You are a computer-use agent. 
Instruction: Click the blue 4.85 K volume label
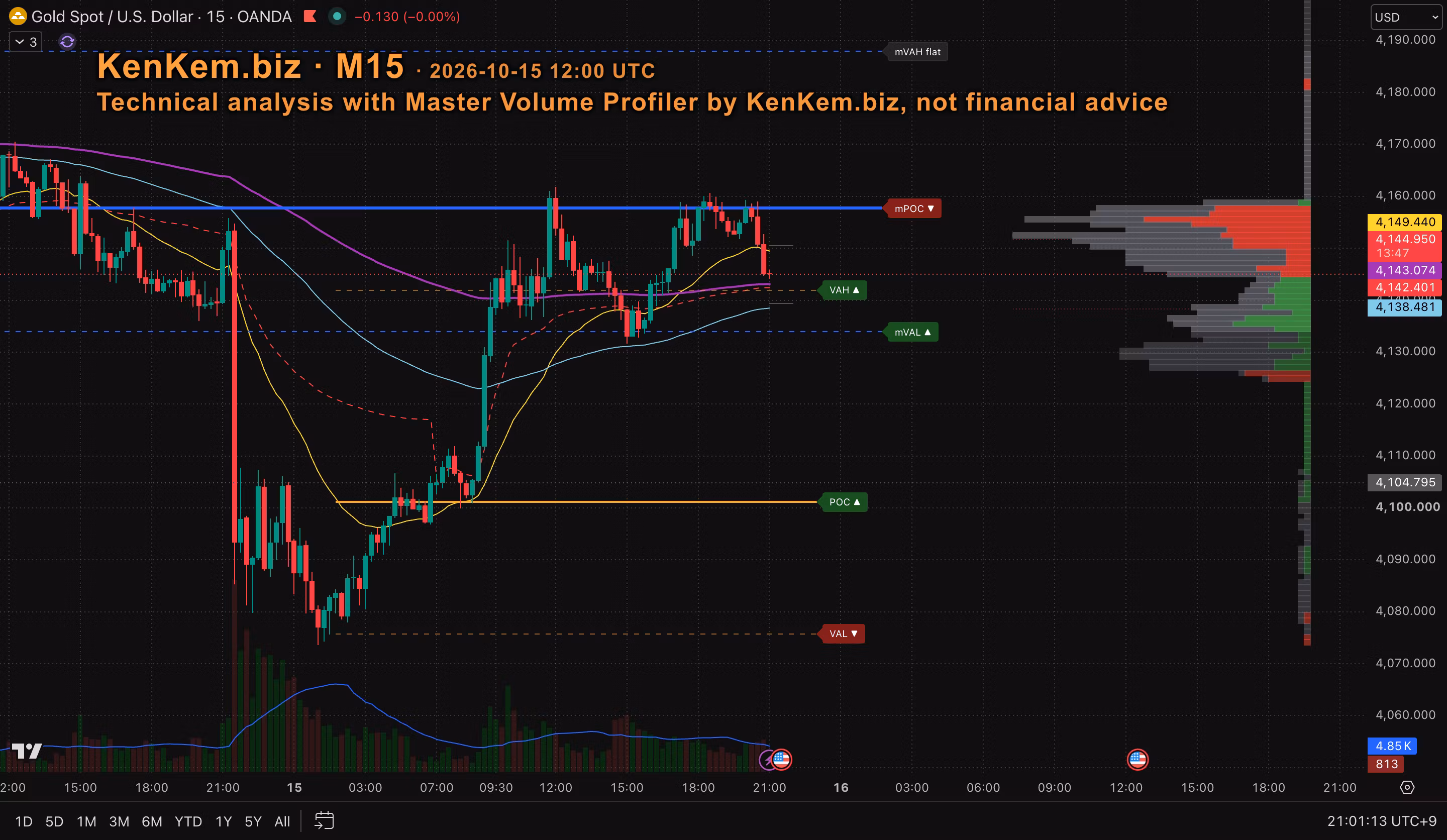tap(1392, 746)
